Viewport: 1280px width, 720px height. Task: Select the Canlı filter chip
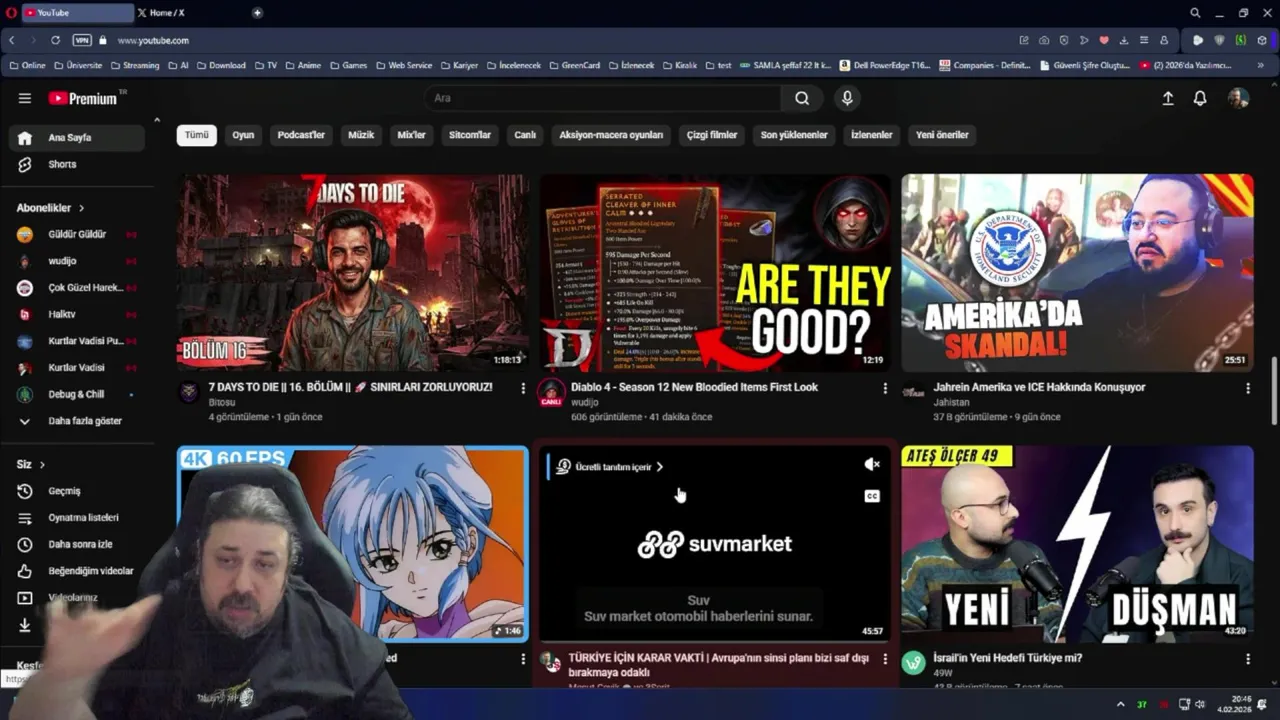[x=525, y=135]
